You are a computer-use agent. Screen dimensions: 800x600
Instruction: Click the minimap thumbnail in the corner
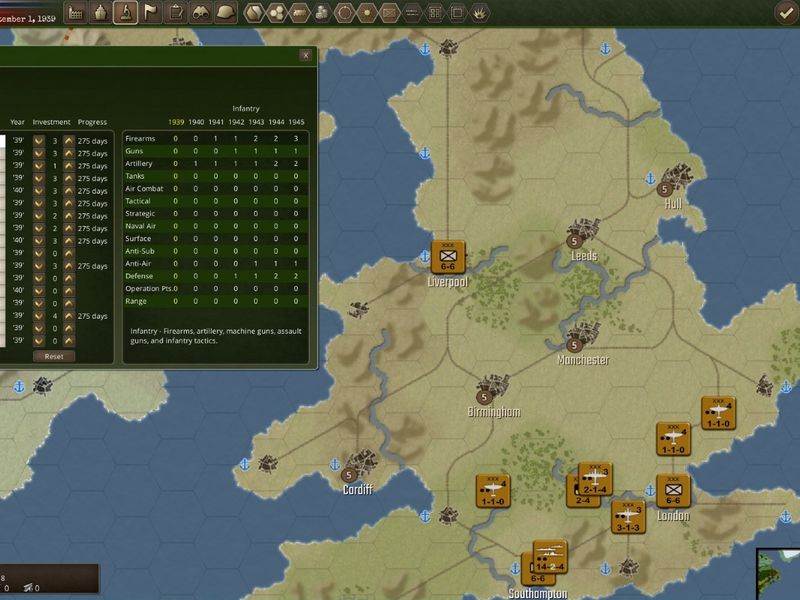coord(778,574)
